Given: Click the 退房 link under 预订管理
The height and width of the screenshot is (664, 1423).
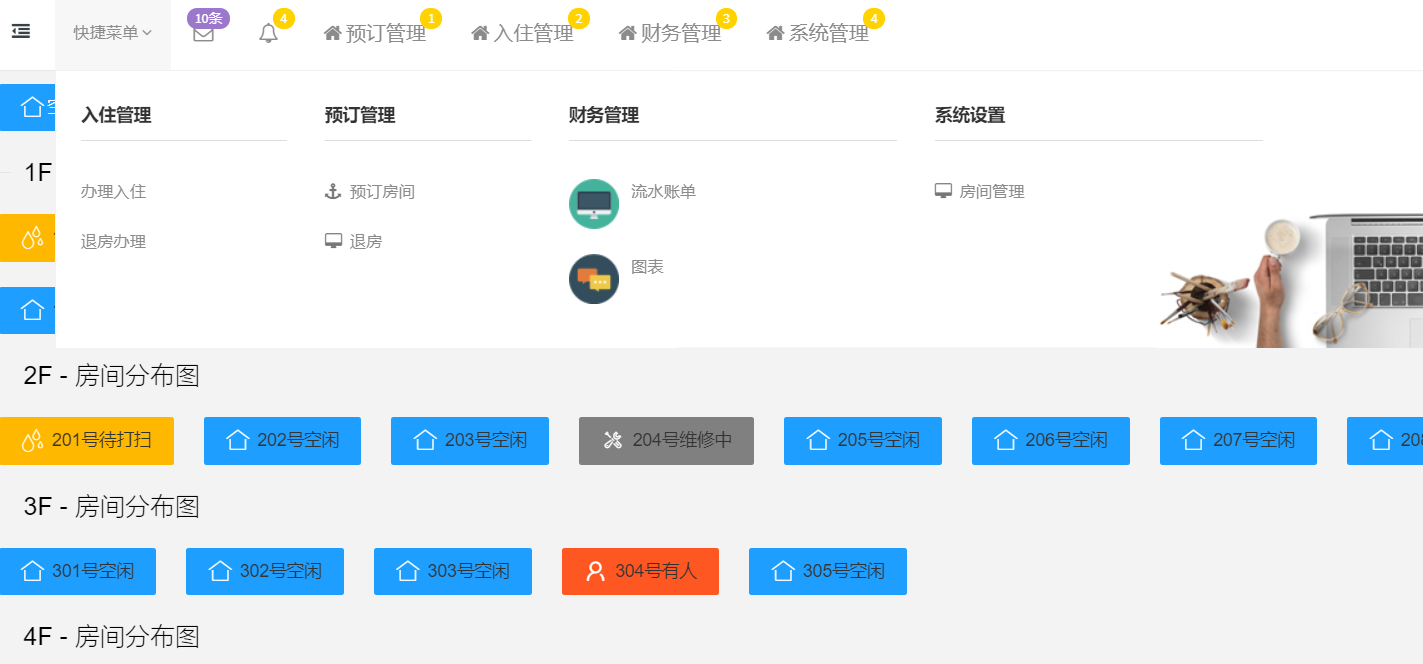Looking at the screenshot, I should (365, 242).
